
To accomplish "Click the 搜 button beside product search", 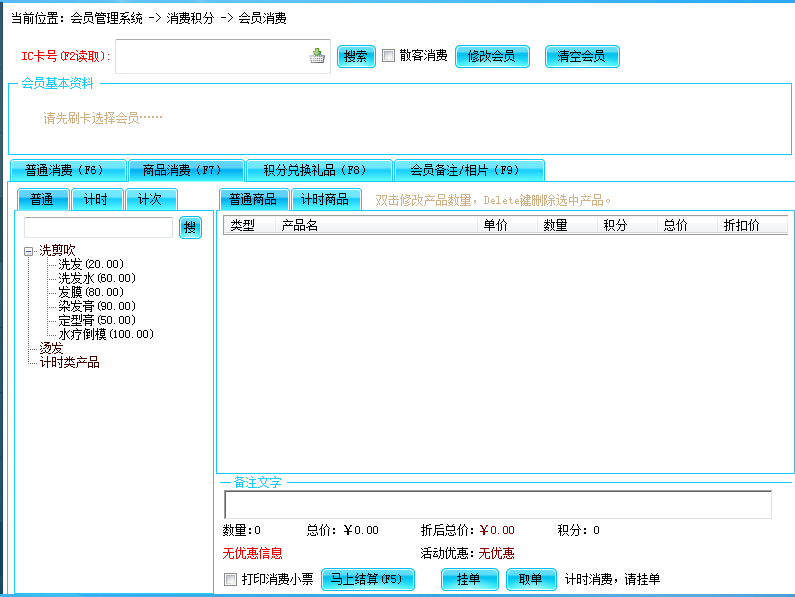I will 190,228.
